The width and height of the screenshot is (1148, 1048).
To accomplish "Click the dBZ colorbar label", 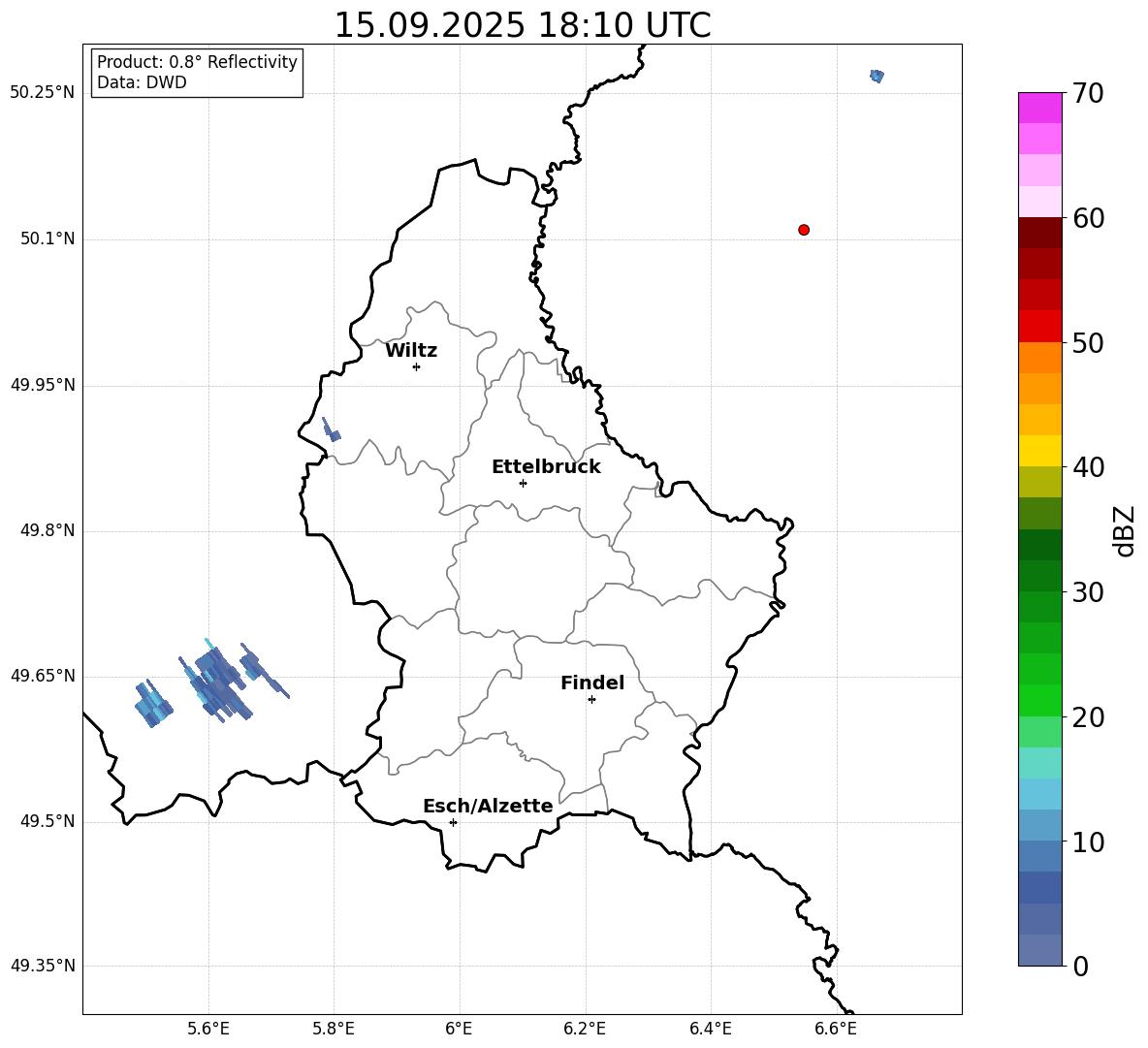I will coord(1124,530).
